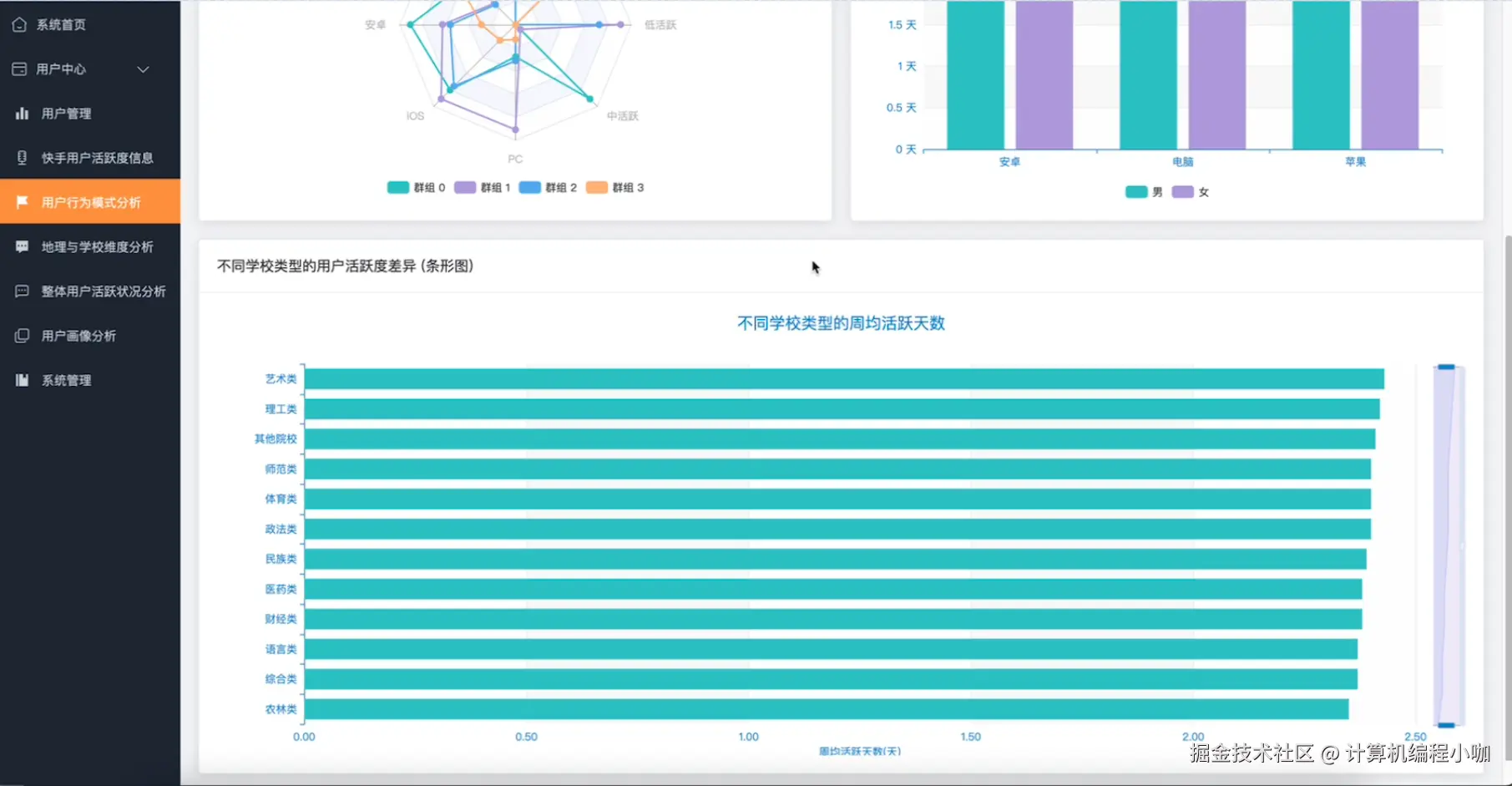Click the 苹果 category label in gender chart
The height and width of the screenshot is (786, 1512).
pos(1355,162)
